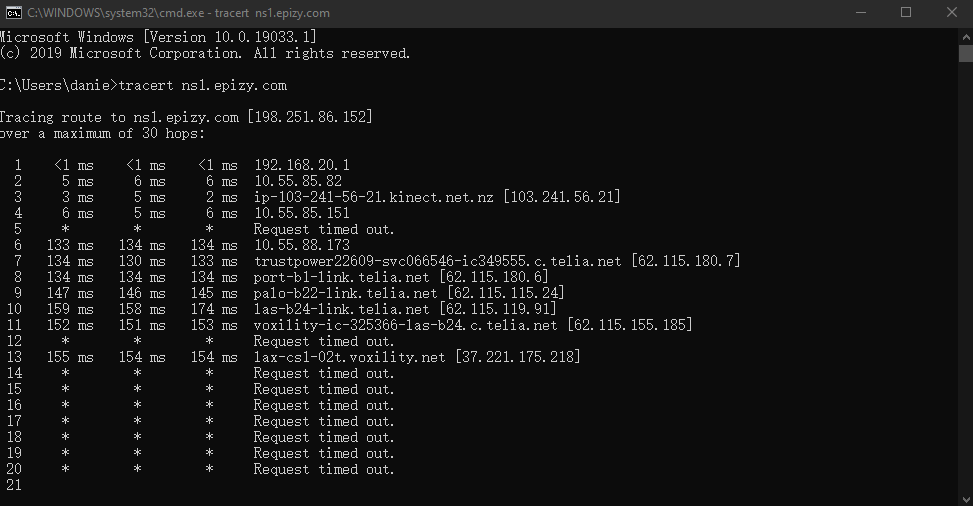Click hop 7 trustpower telia.net hostname

coord(437,261)
